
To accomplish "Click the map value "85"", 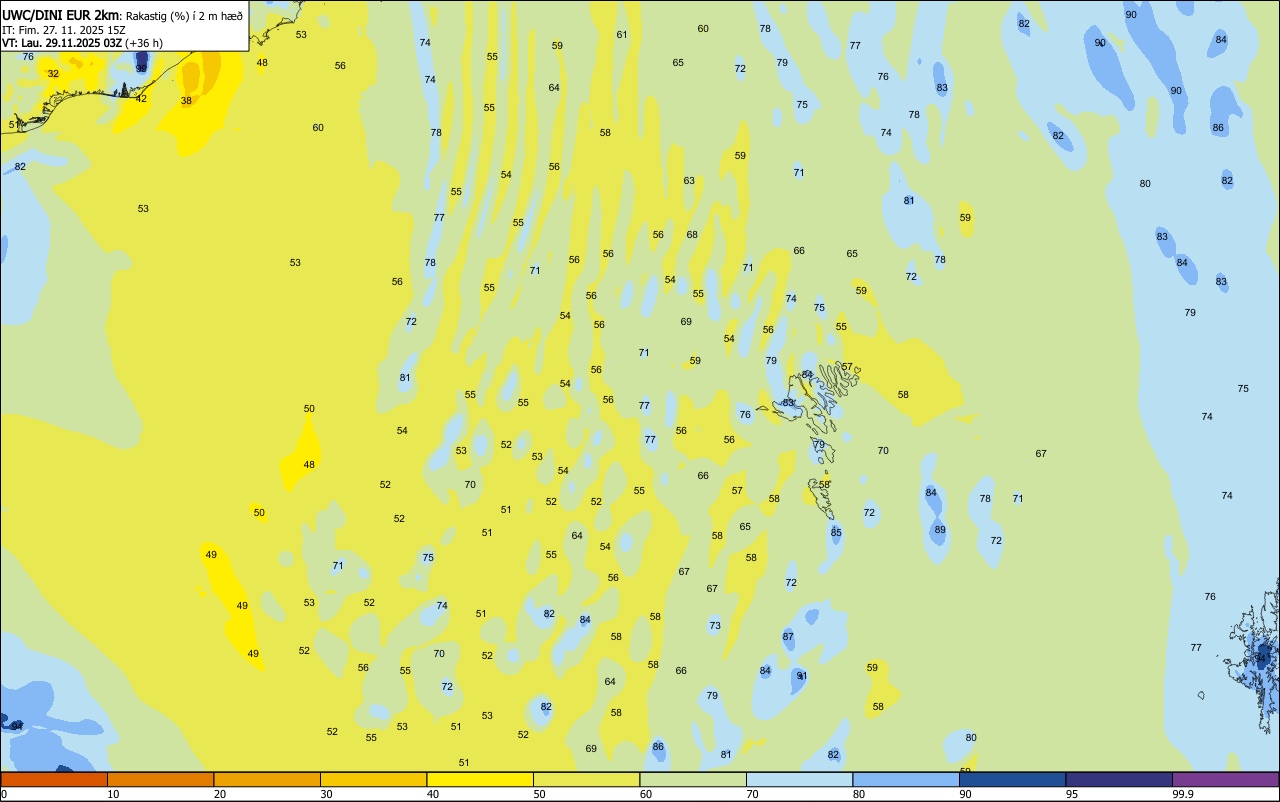I will [836, 533].
